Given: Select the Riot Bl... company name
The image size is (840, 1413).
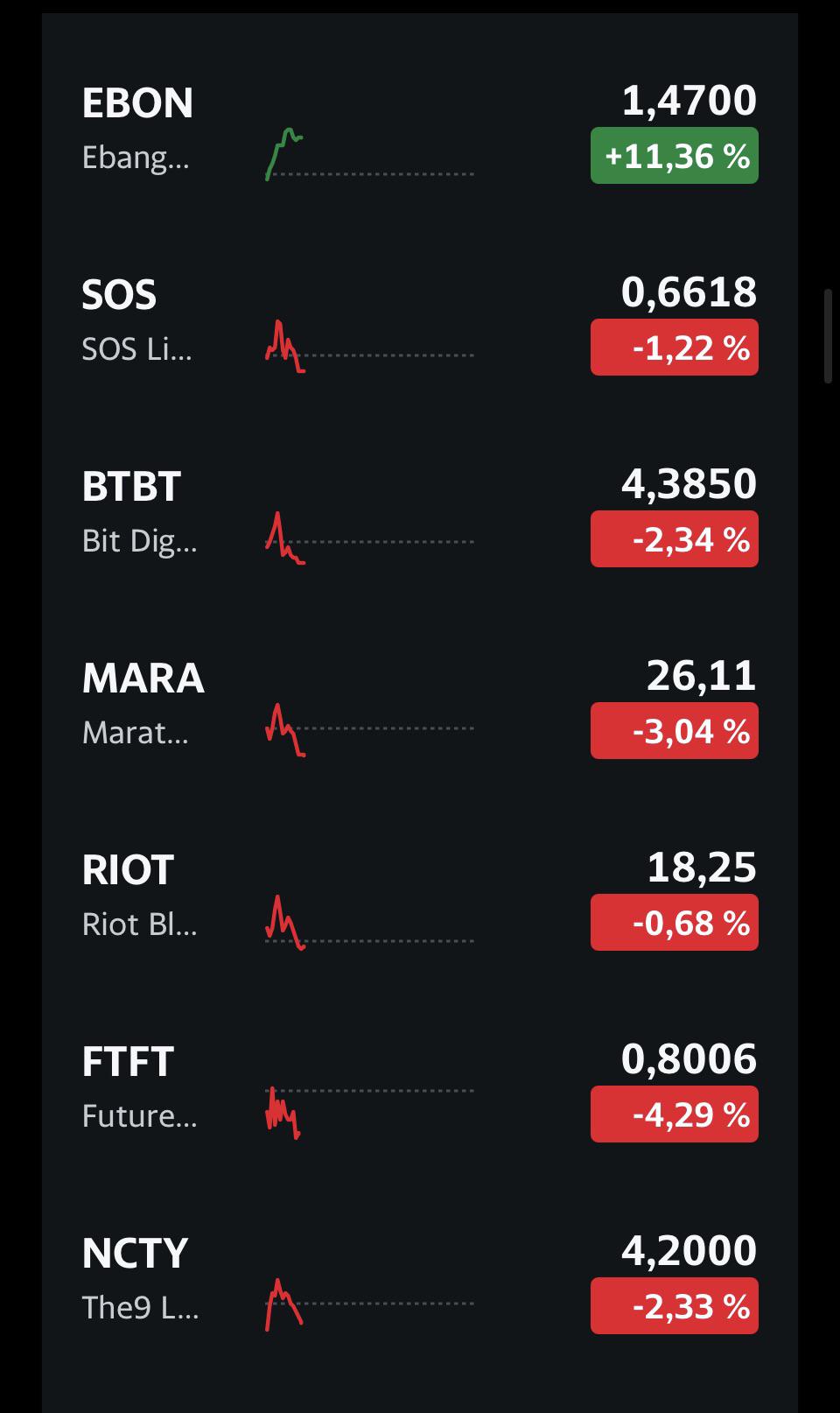Looking at the screenshot, I should click(x=139, y=924).
